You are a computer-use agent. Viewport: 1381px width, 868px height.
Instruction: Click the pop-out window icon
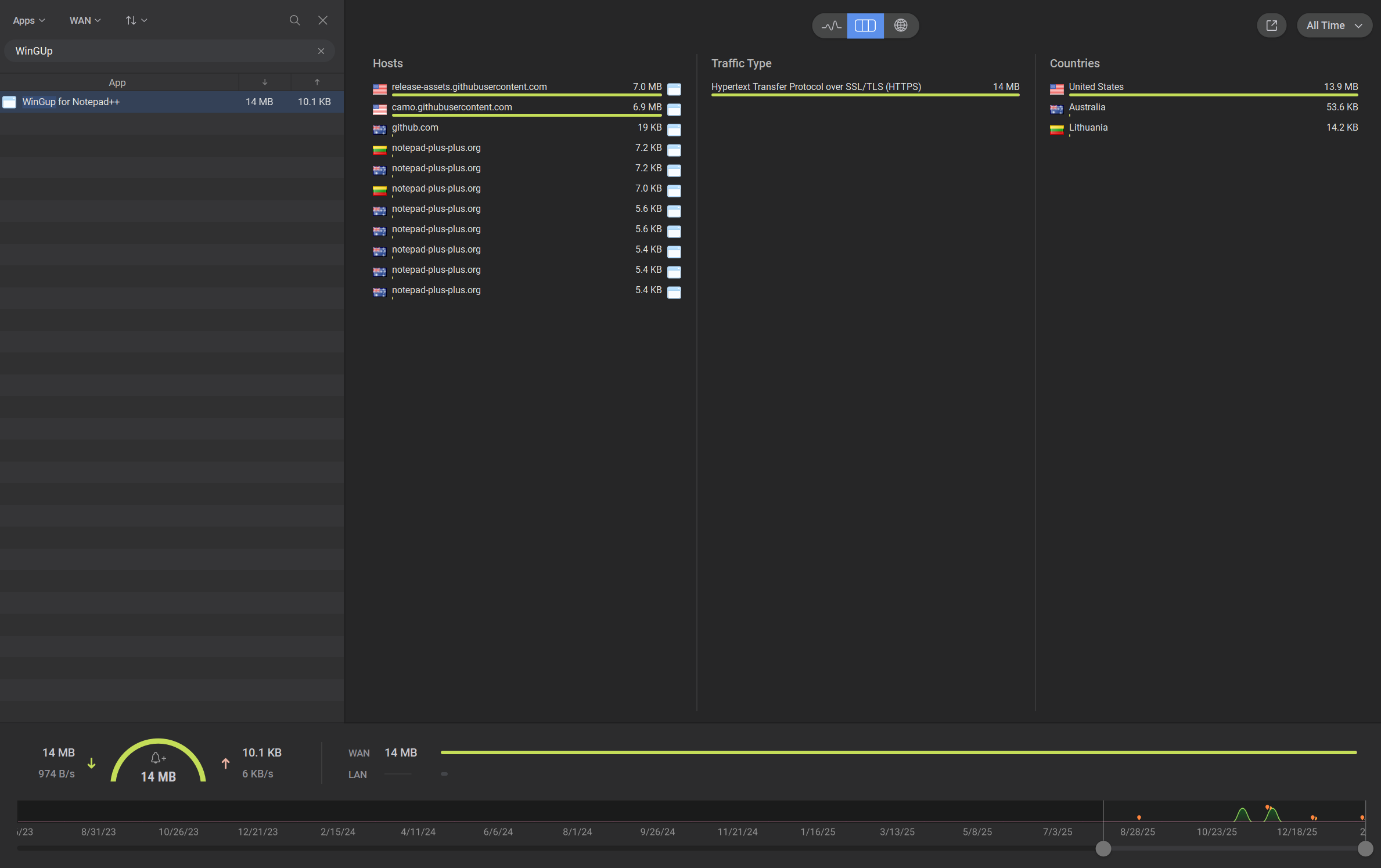(1271, 26)
